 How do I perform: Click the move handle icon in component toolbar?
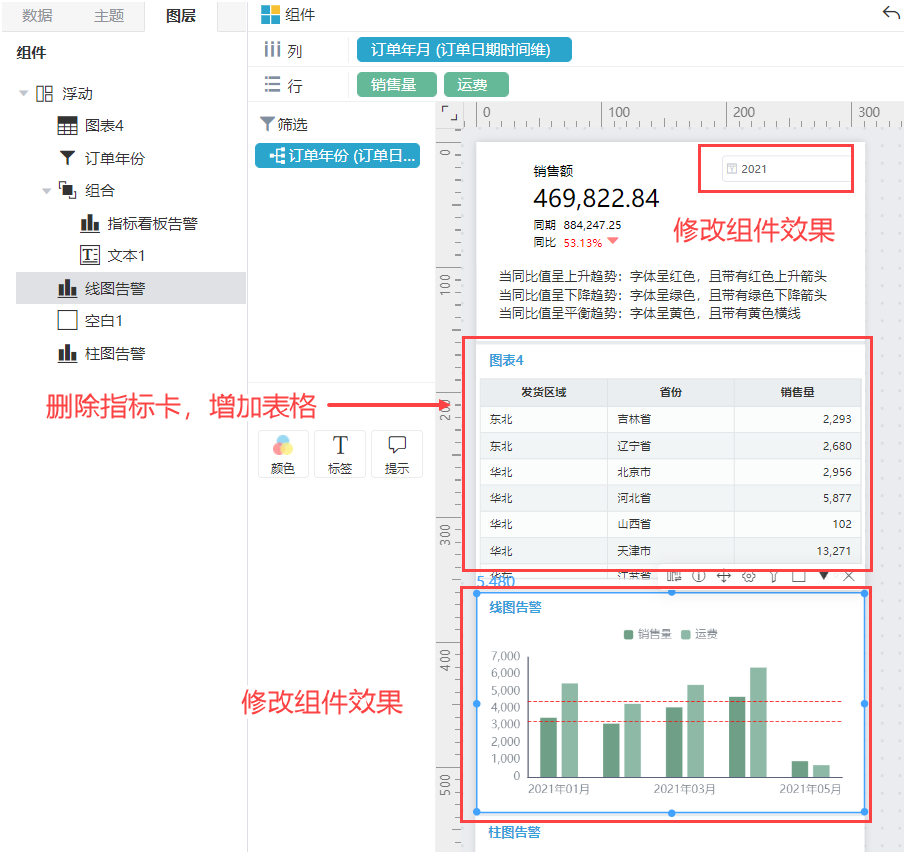[724, 576]
